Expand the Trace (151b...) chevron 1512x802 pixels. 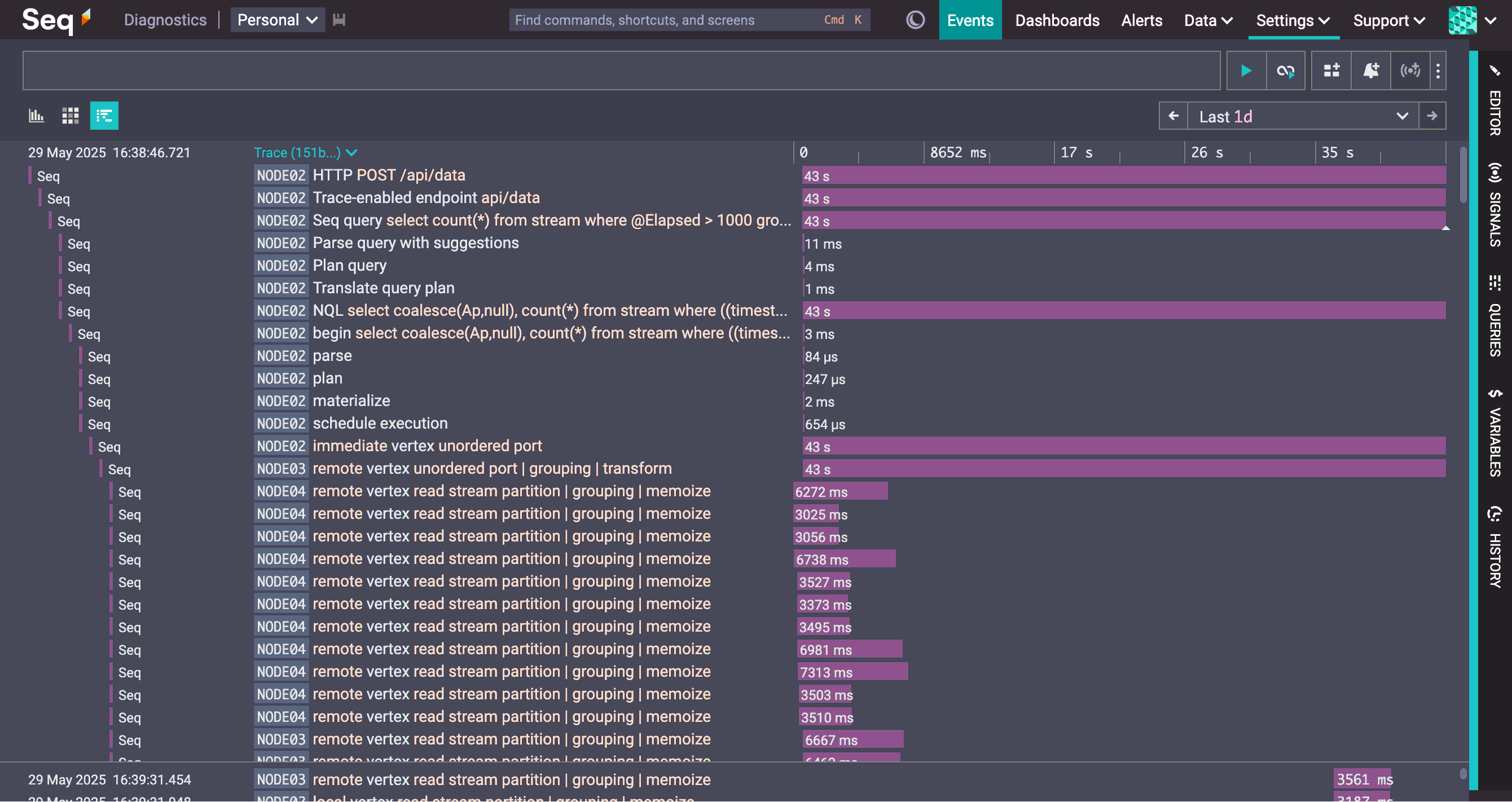pos(351,152)
